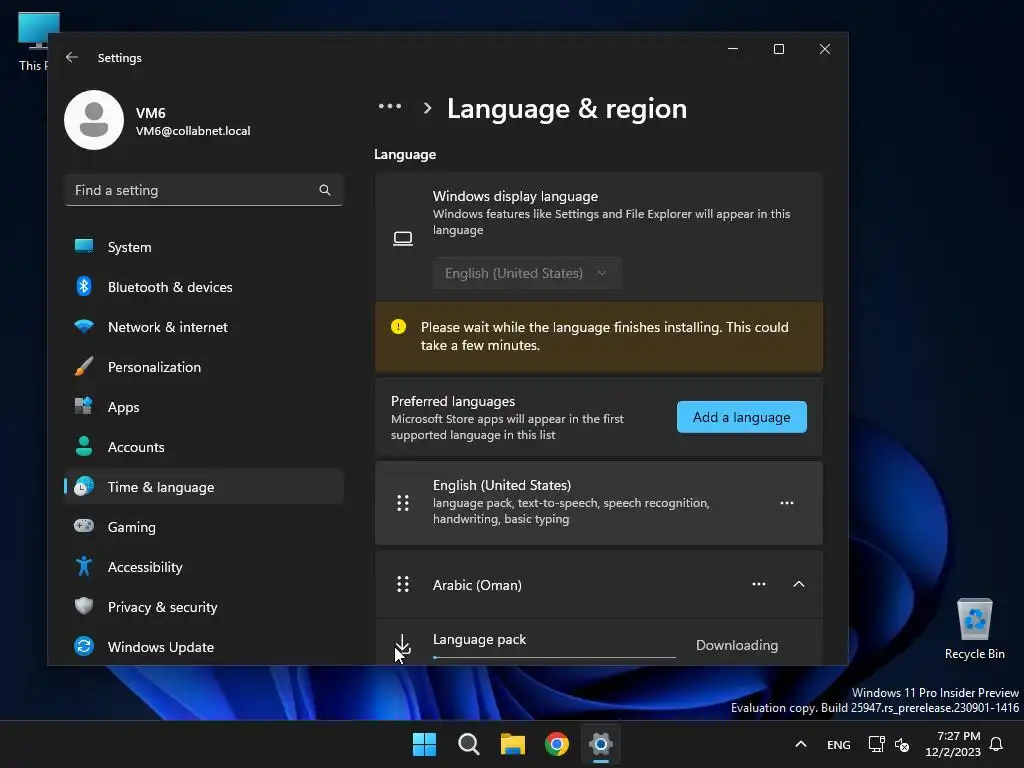This screenshot has height=768, width=1024.
Task: Grab the Arabic (Oman) drag handle
Action: [403, 584]
